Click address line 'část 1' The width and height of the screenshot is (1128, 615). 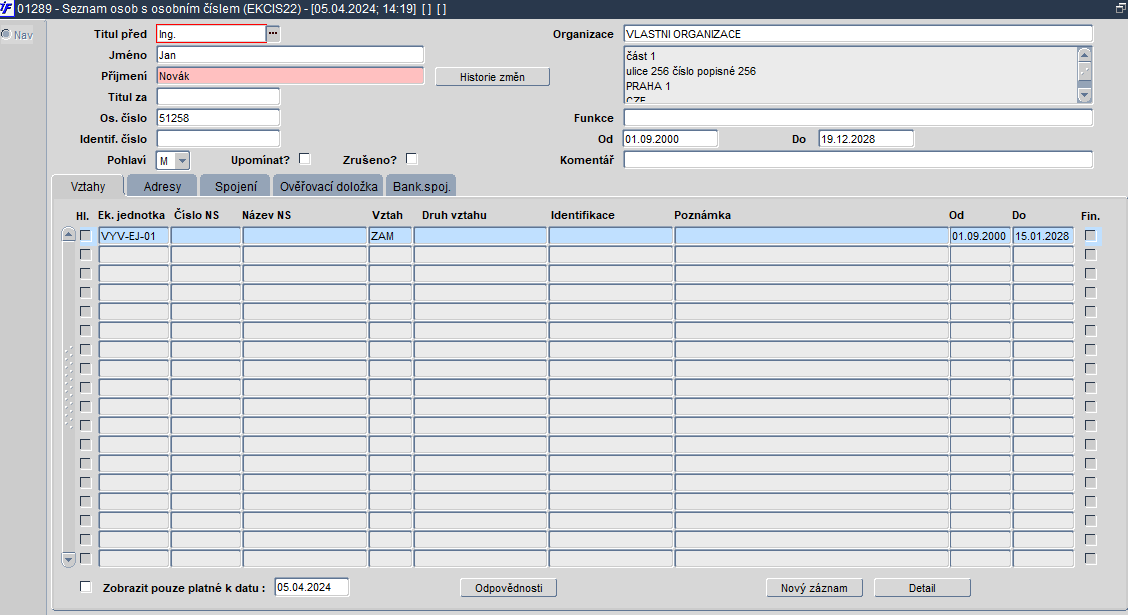(640, 55)
